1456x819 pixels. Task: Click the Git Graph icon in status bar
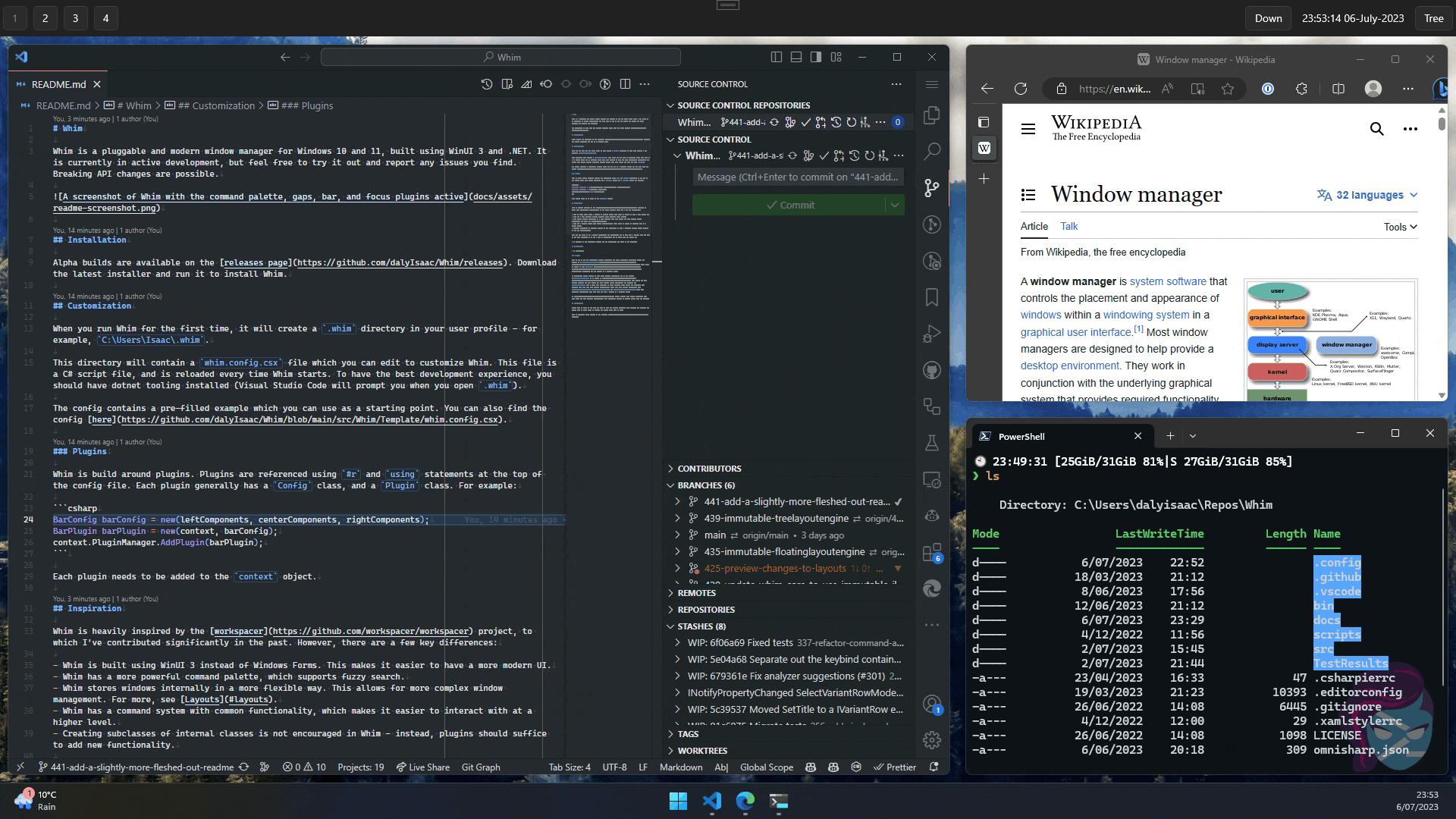[479, 767]
